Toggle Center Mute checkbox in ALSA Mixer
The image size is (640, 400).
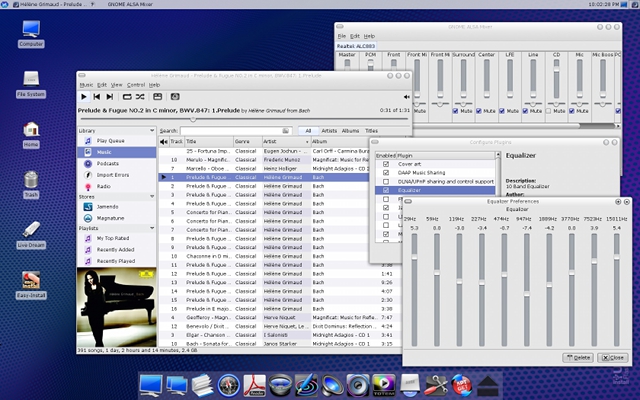pos(479,111)
